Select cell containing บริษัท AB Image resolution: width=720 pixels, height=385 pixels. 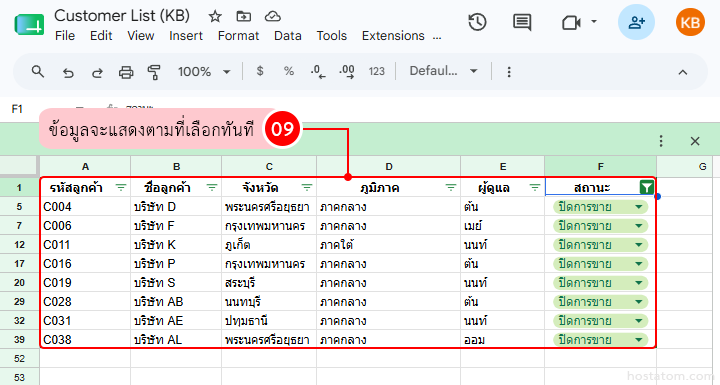[x=176, y=302]
